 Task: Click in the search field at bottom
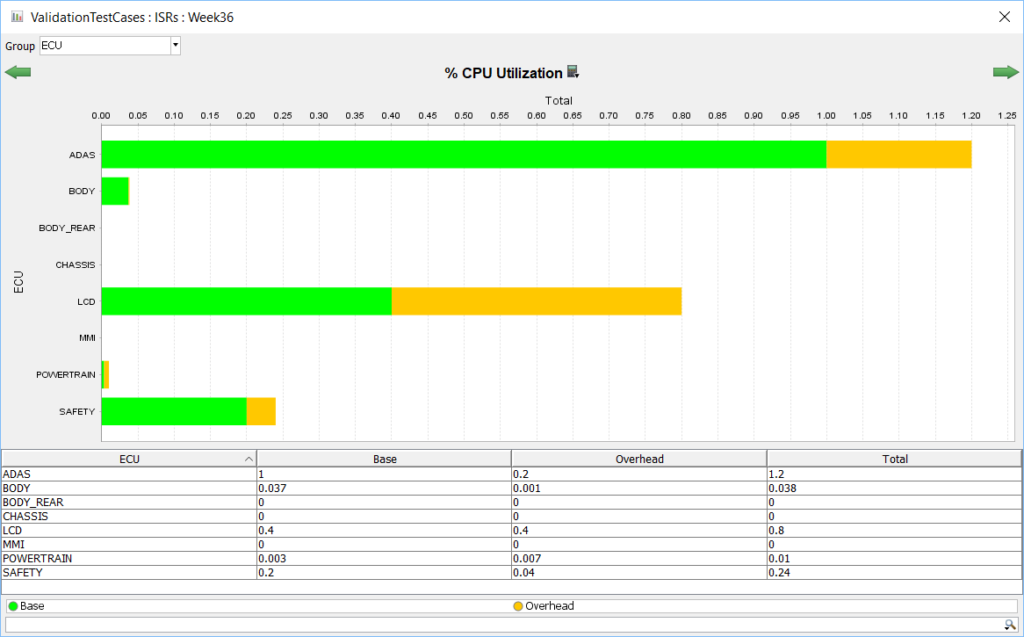coord(504,625)
